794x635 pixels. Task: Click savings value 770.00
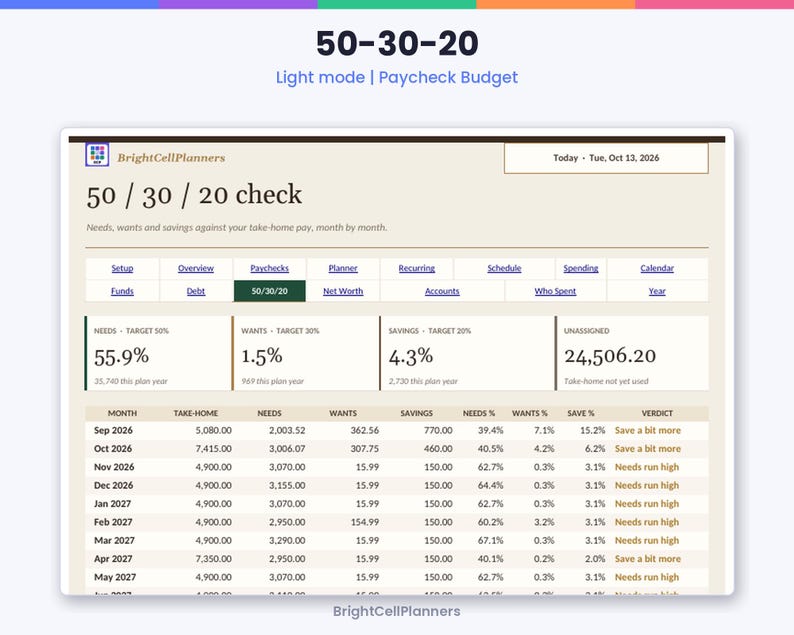tap(438, 430)
